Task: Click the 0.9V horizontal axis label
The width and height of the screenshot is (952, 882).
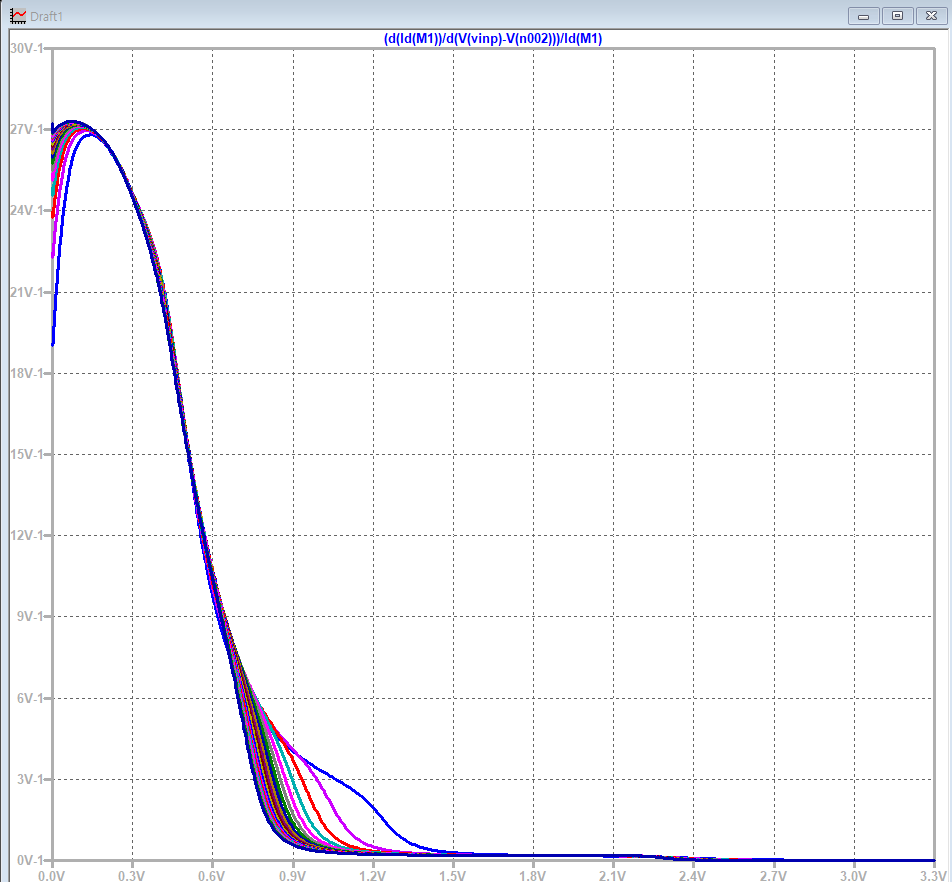Action: [292, 875]
